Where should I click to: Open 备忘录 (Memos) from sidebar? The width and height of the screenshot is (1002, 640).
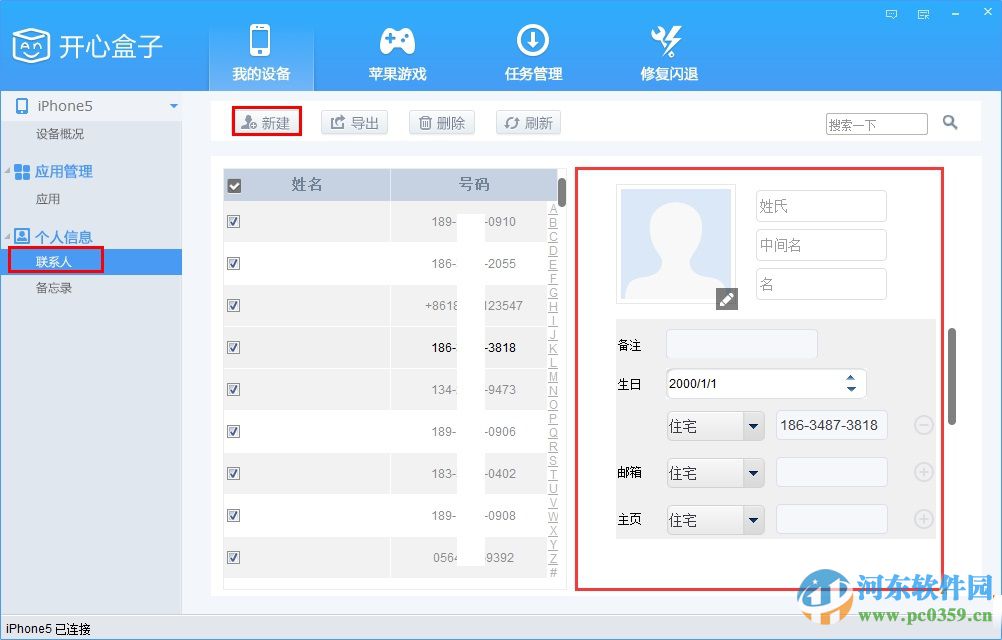point(55,288)
